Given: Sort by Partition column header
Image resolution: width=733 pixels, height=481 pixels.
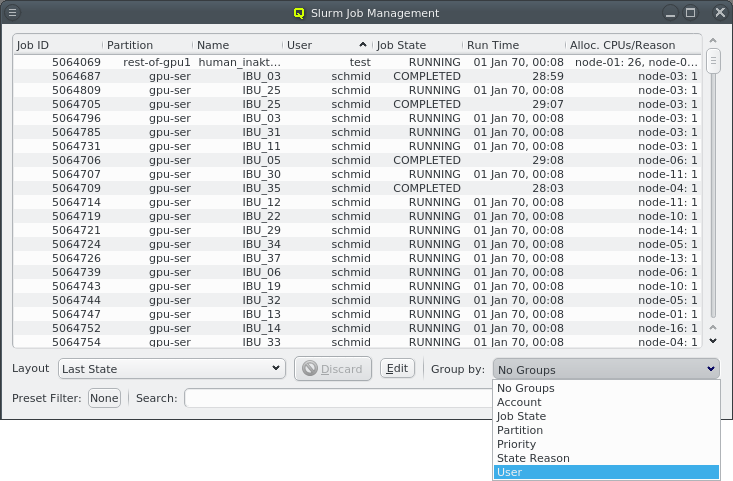Looking at the screenshot, I should click(x=148, y=45).
